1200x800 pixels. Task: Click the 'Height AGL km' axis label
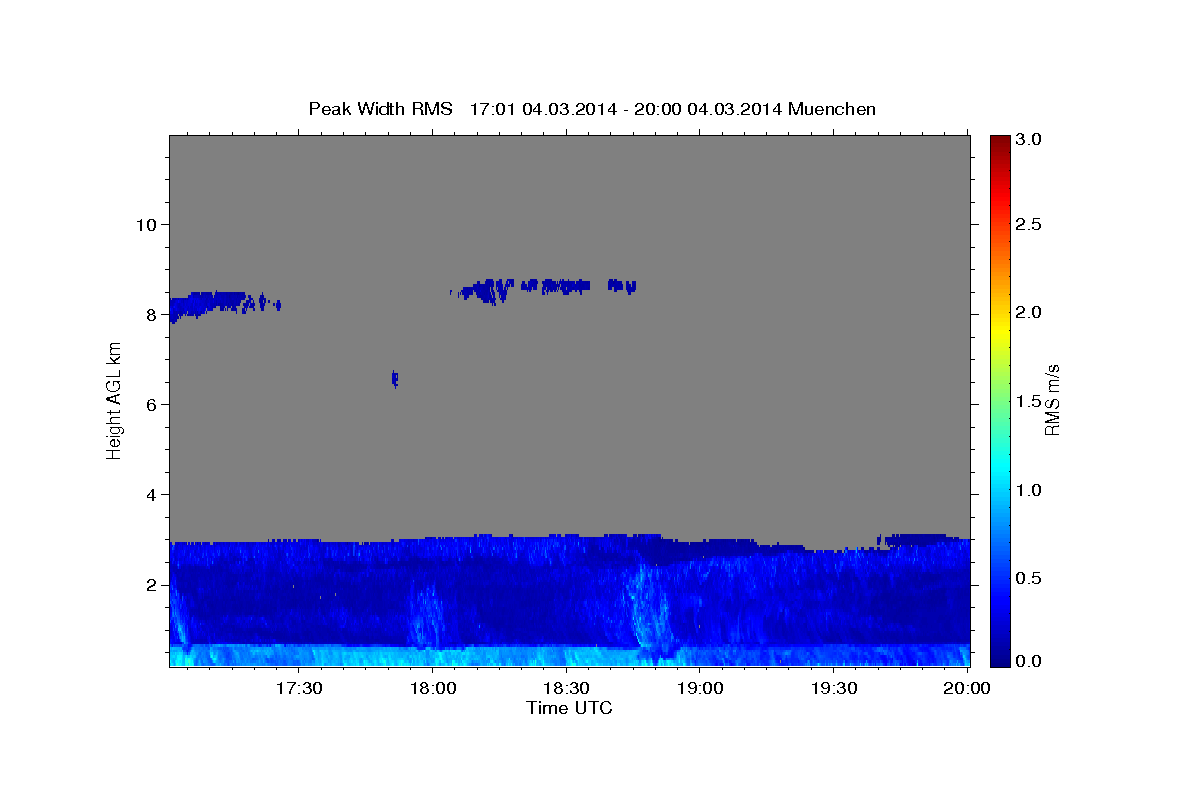click(115, 401)
